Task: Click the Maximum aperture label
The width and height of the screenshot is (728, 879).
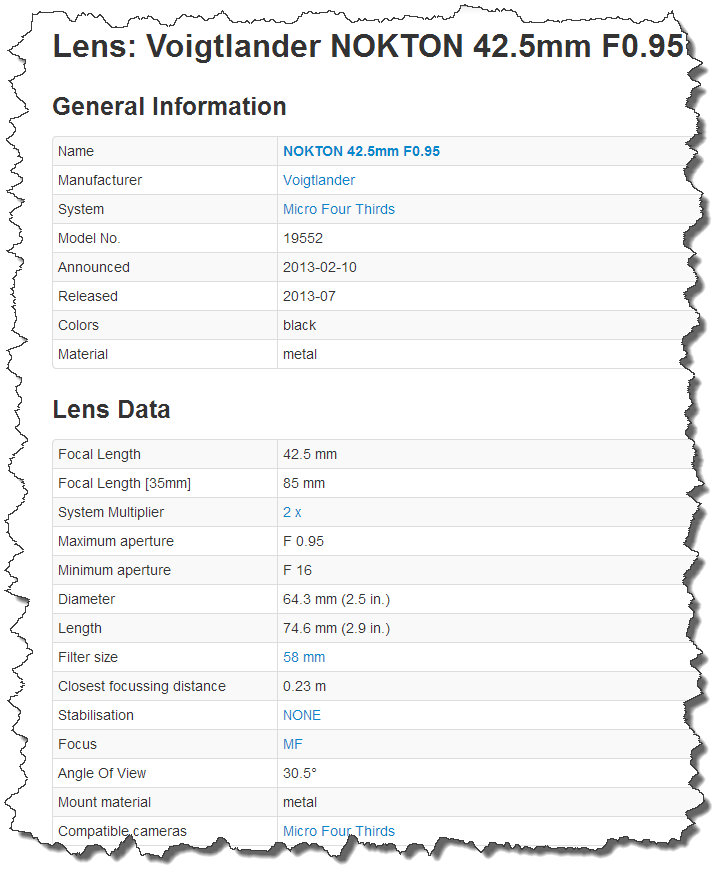Action: pyautogui.click(x=116, y=542)
